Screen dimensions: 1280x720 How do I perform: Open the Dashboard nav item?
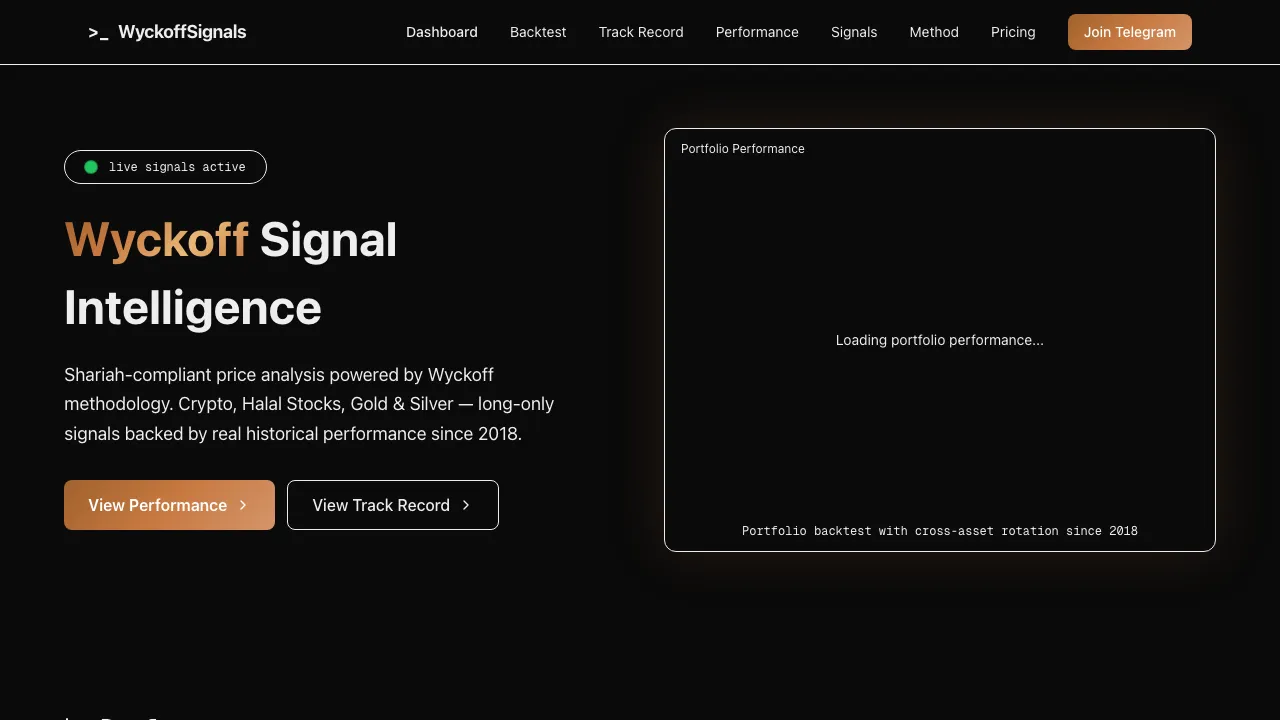pos(441,32)
